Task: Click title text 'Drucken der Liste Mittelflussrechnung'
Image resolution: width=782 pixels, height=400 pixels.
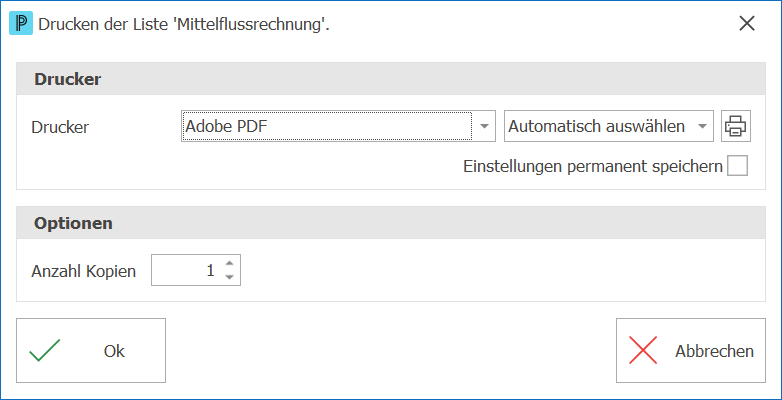Action: (x=184, y=24)
